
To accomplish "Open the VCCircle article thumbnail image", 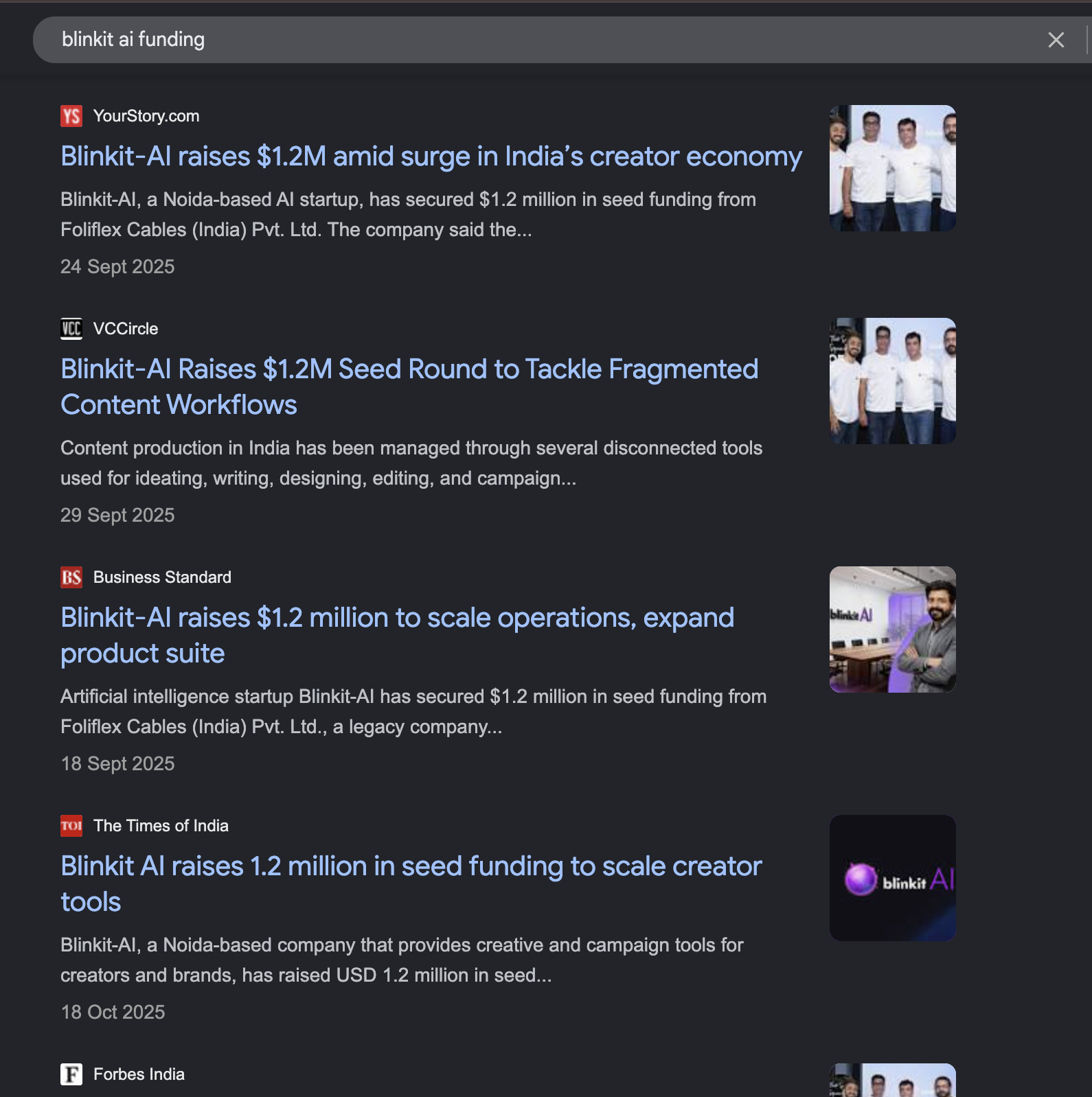I will click(x=893, y=381).
